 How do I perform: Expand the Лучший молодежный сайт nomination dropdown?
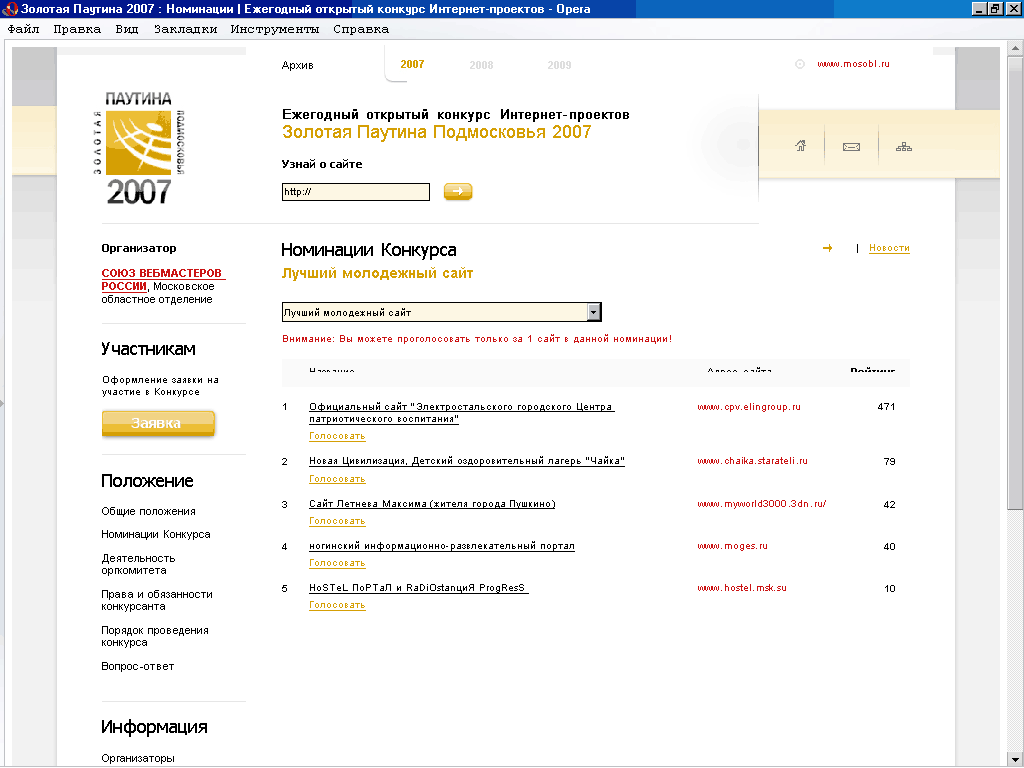click(594, 312)
